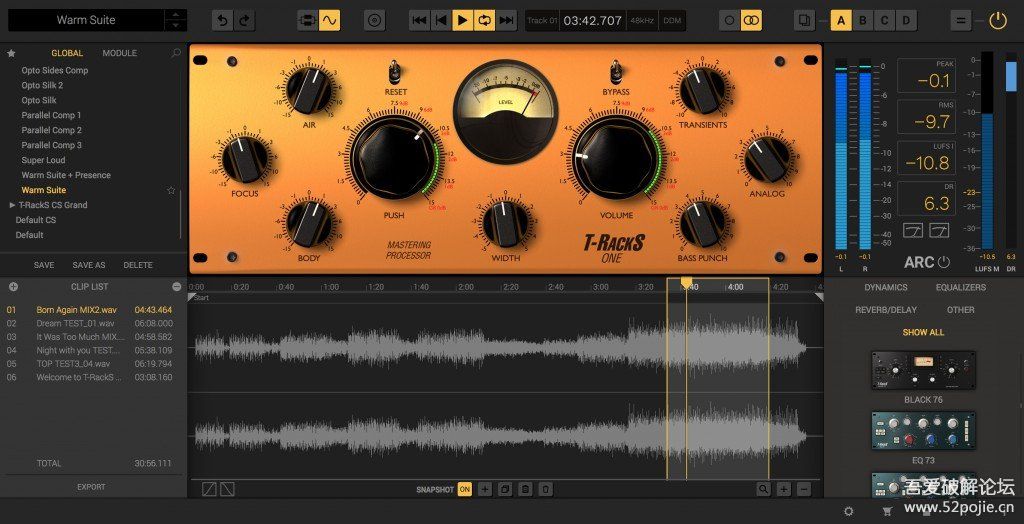Viewport: 1024px width, 524px height.
Task: Add a new snapshot with the plus button
Action: tap(485, 489)
